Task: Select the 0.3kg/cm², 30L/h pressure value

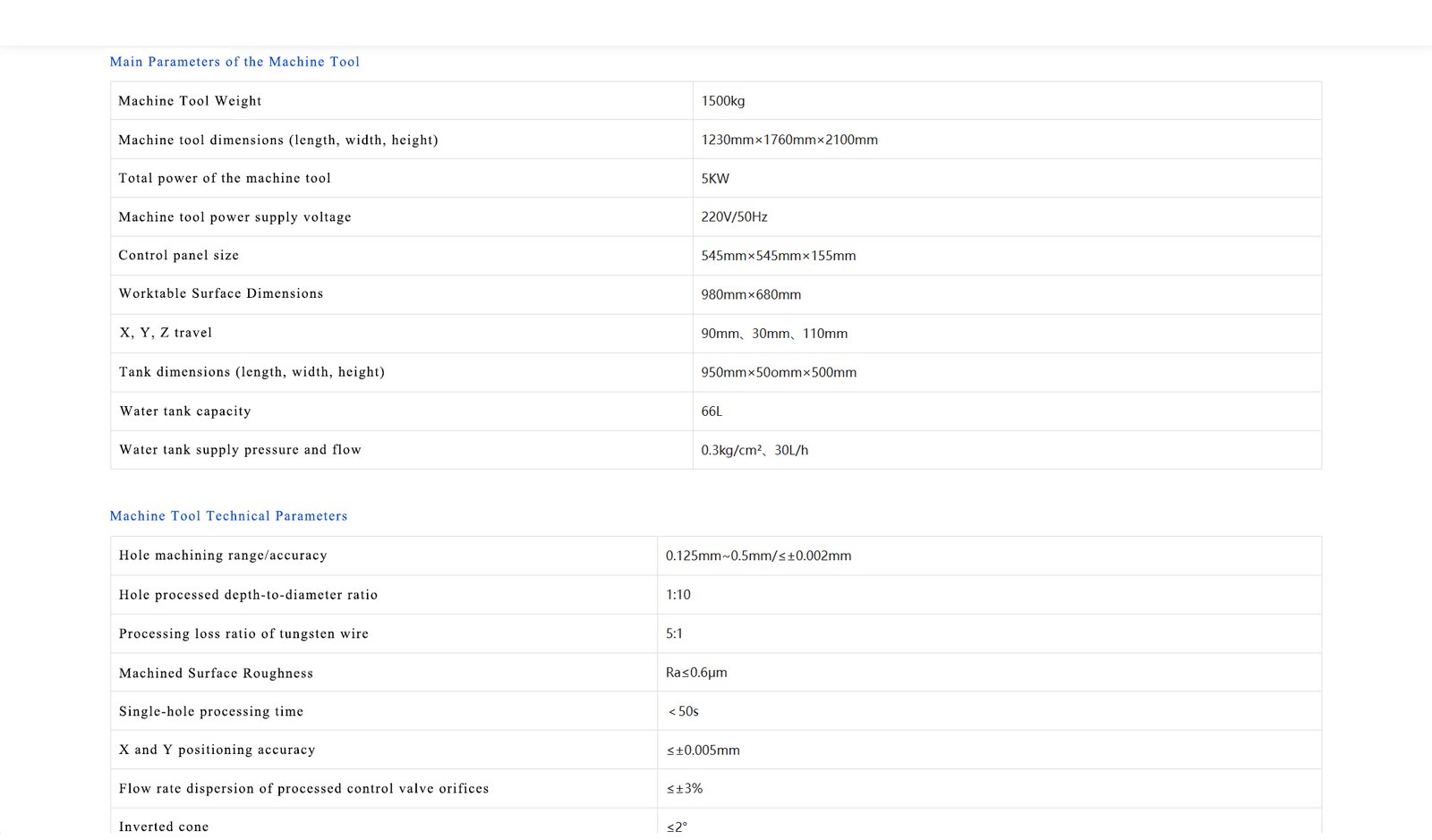Action: point(754,450)
